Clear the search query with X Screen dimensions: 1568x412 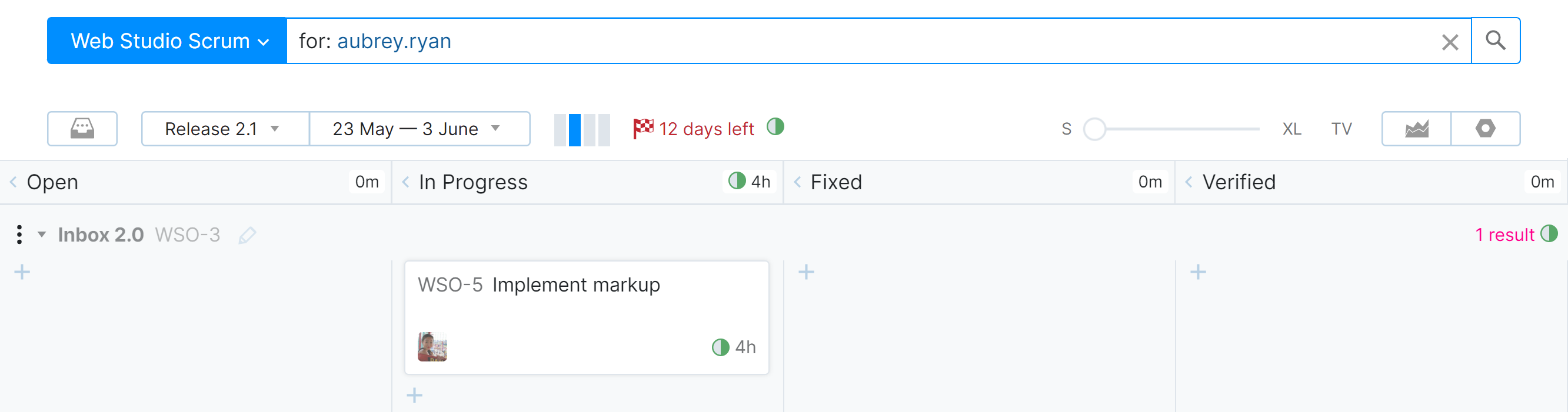tap(1449, 42)
